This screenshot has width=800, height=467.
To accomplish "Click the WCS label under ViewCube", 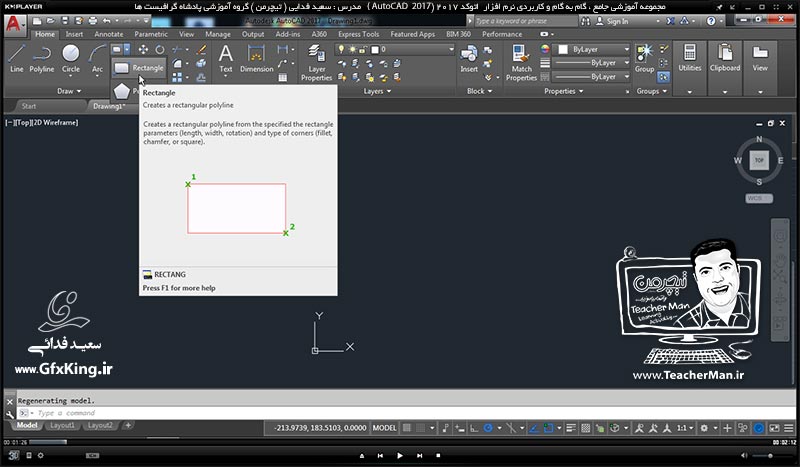I will (759, 198).
